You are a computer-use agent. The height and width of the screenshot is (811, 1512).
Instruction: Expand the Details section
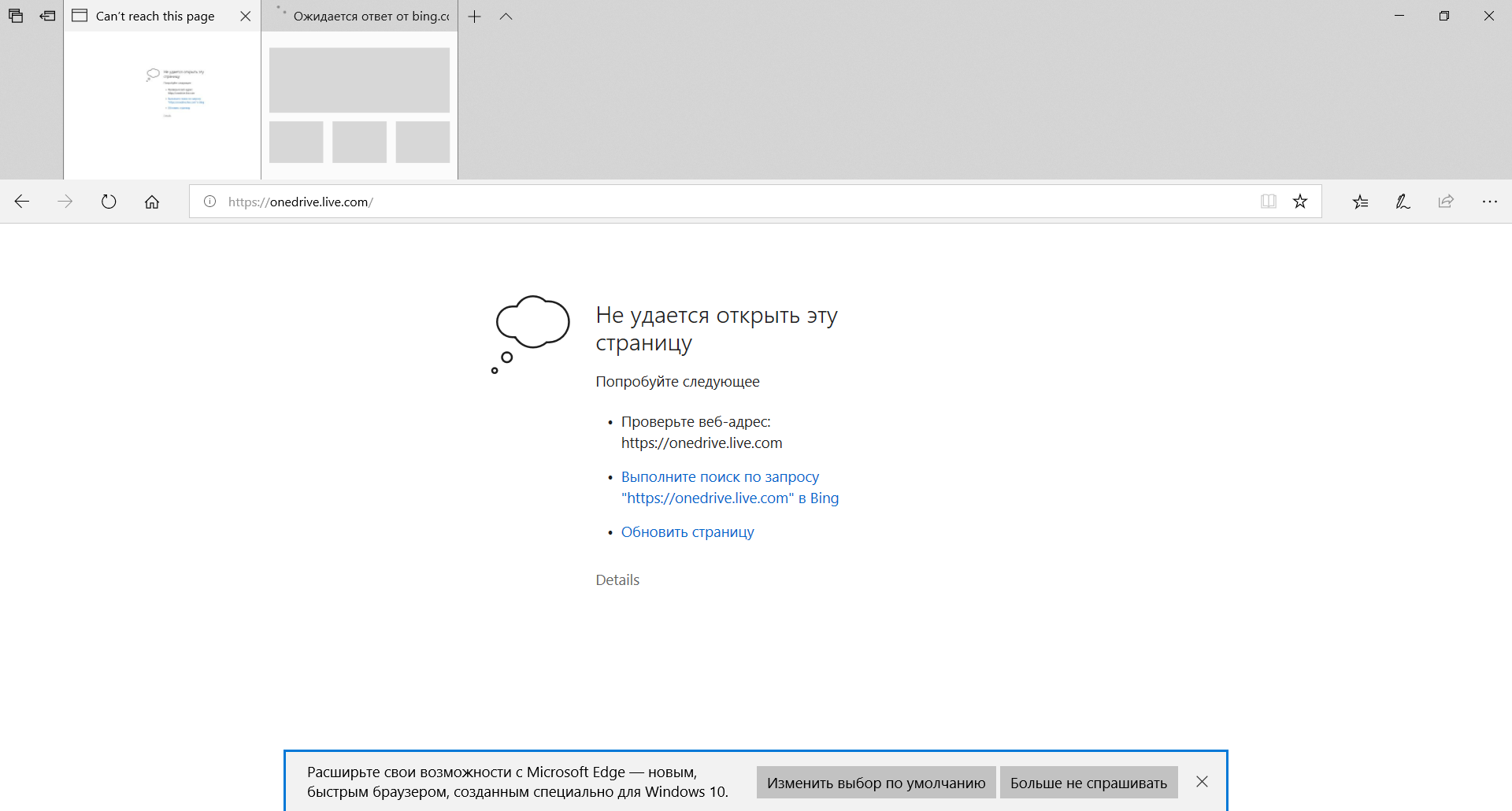point(617,580)
